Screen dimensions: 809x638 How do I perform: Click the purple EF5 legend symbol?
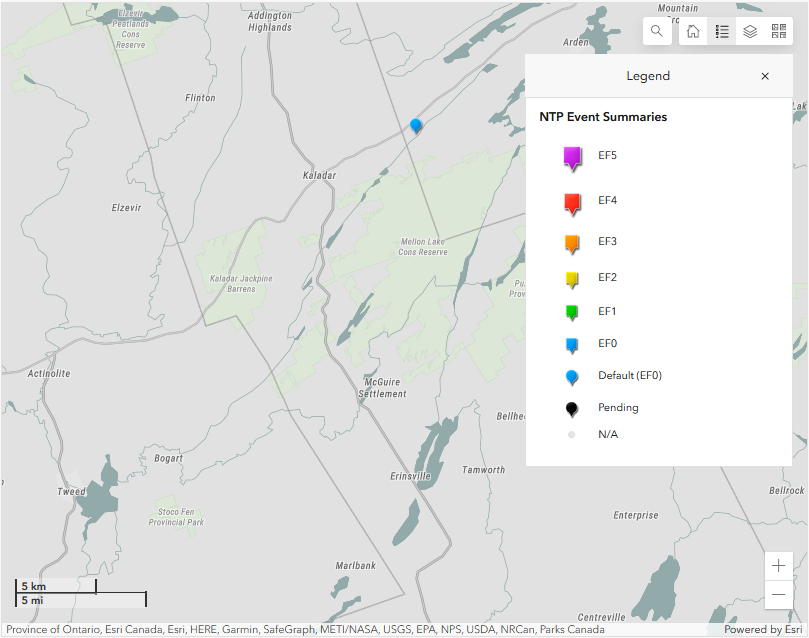tap(572, 157)
